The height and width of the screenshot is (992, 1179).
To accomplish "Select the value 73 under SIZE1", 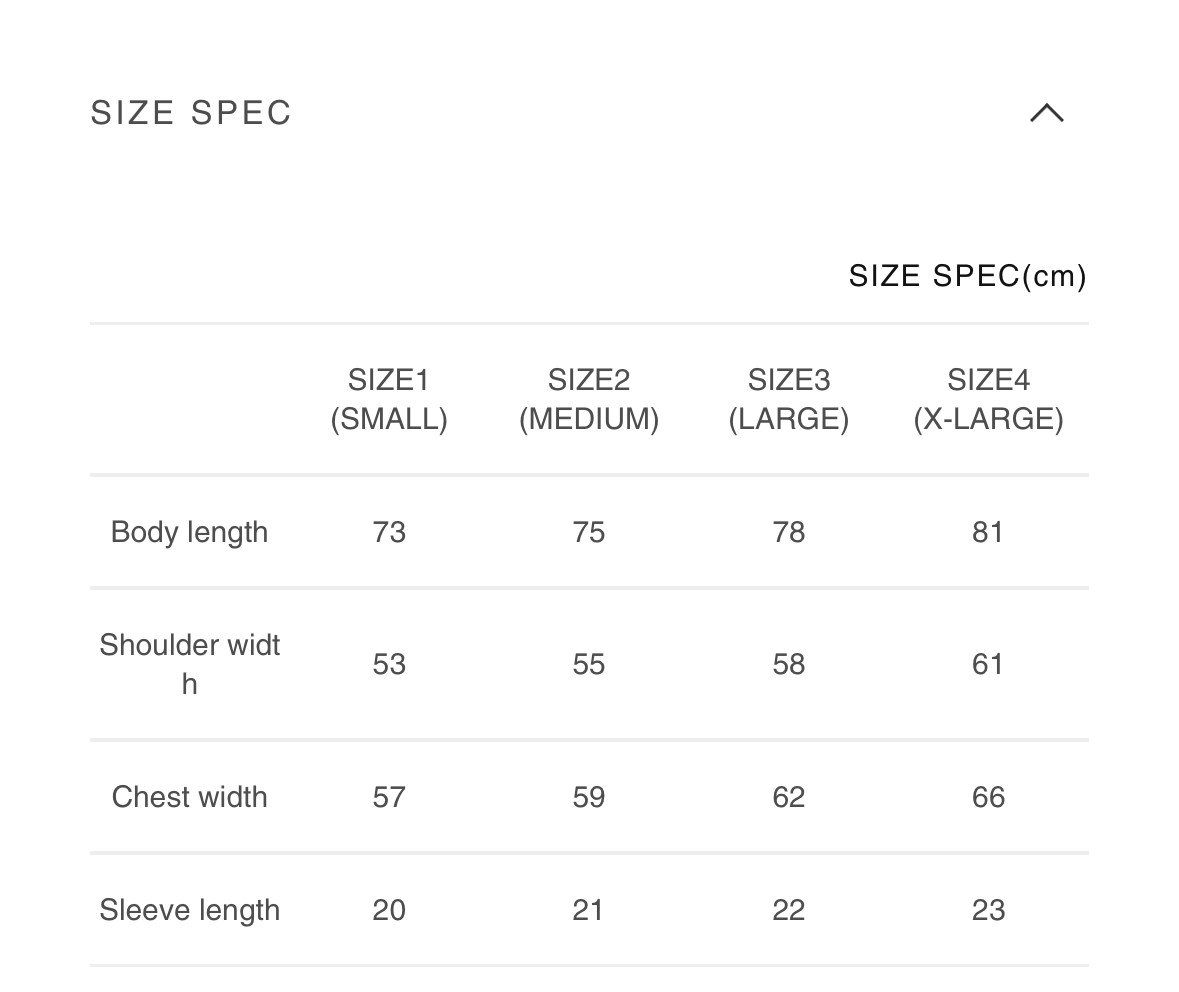I will tap(389, 532).
